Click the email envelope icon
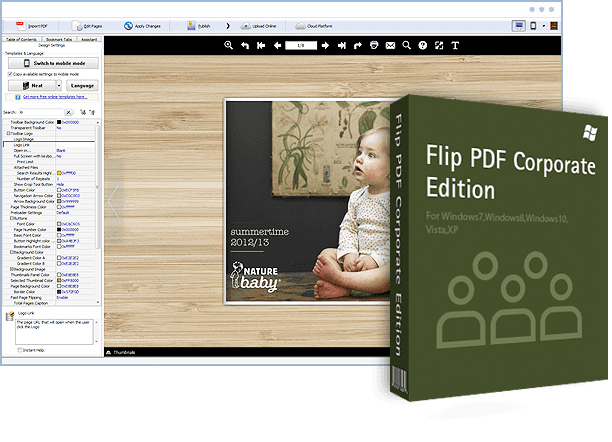Image resolution: width=612 pixels, height=442 pixels. click(390, 45)
